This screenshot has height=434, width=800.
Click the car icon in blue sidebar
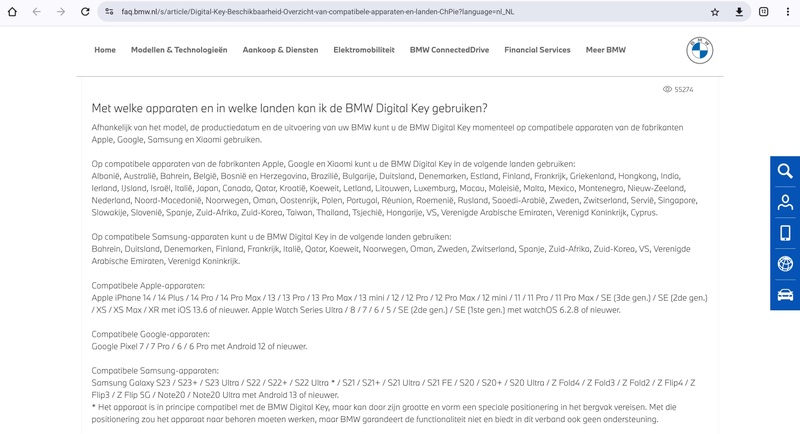(x=785, y=295)
